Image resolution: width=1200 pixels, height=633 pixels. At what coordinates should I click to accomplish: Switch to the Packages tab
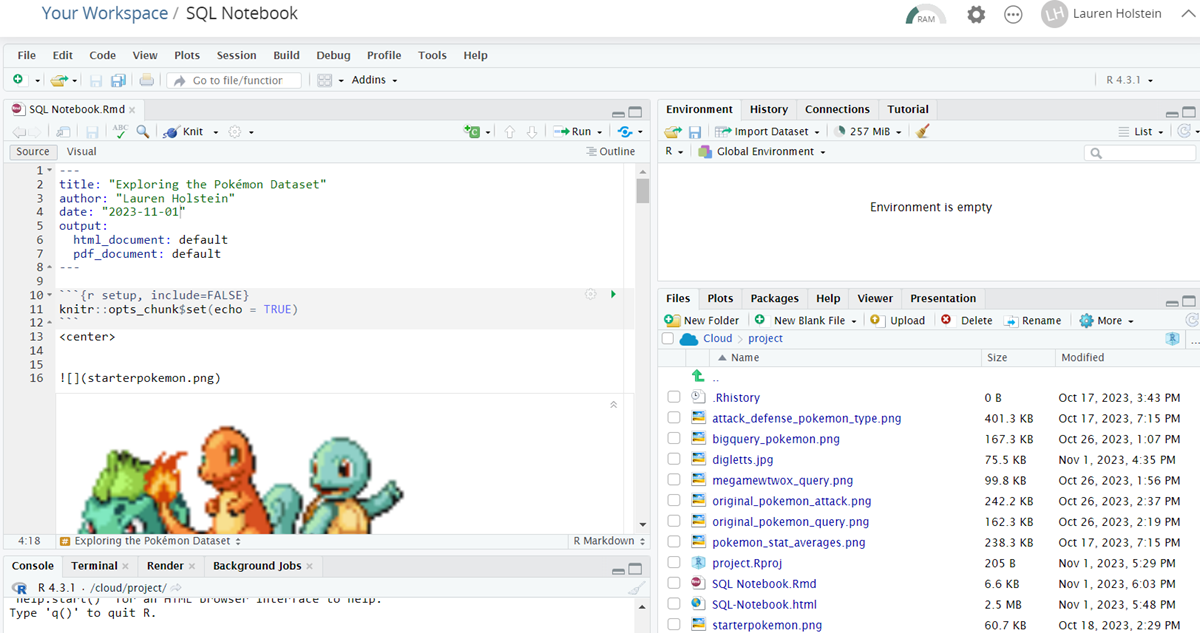[x=774, y=298]
